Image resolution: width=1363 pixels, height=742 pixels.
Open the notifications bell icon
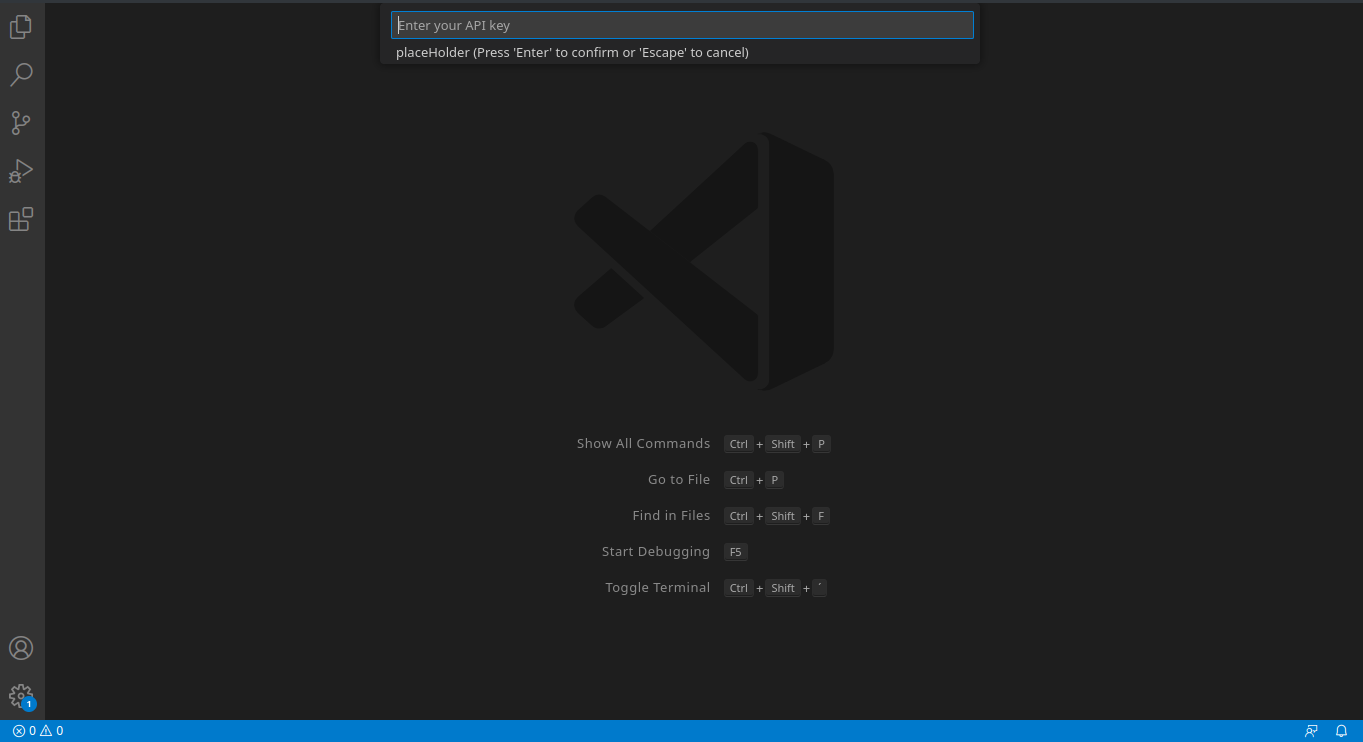click(1342, 731)
